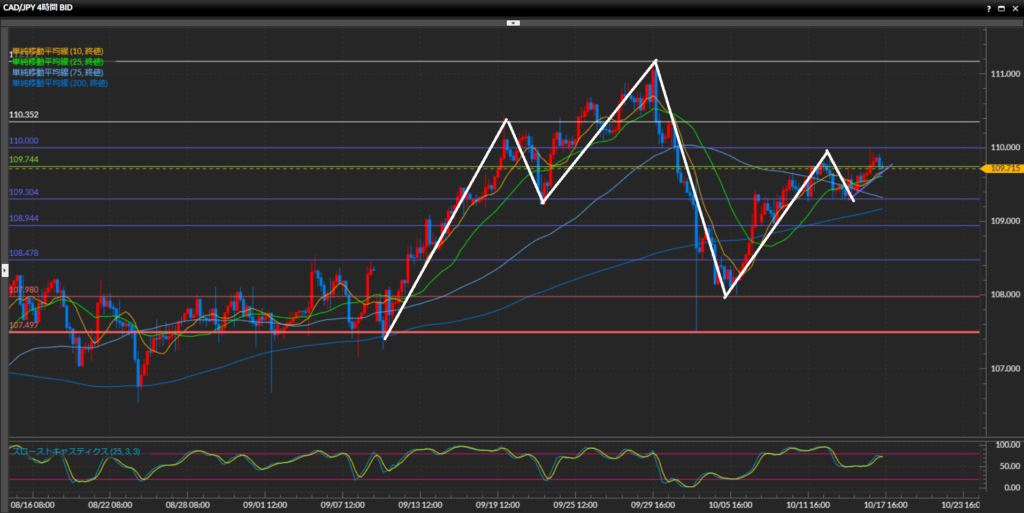
Task: Select the 200-period moving average label
Action: click(x=59, y=84)
